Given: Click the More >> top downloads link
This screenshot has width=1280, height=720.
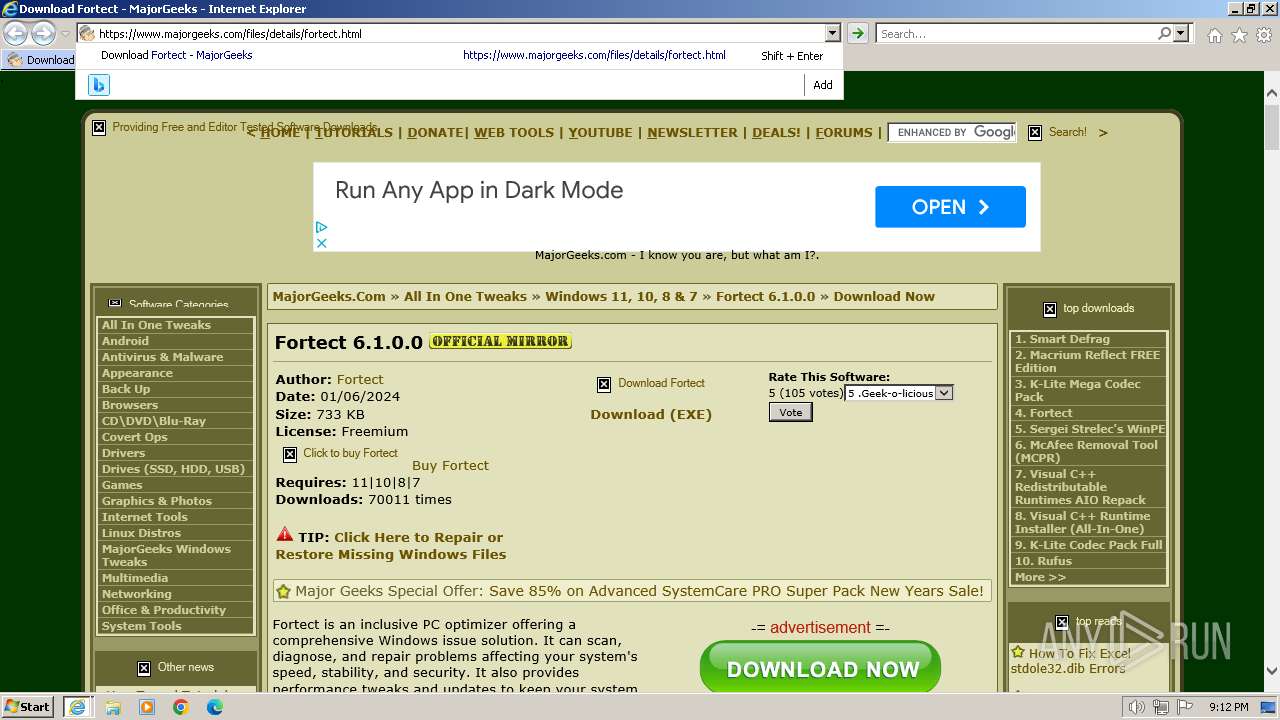Looking at the screenshot, I should tap(1040, 577).
